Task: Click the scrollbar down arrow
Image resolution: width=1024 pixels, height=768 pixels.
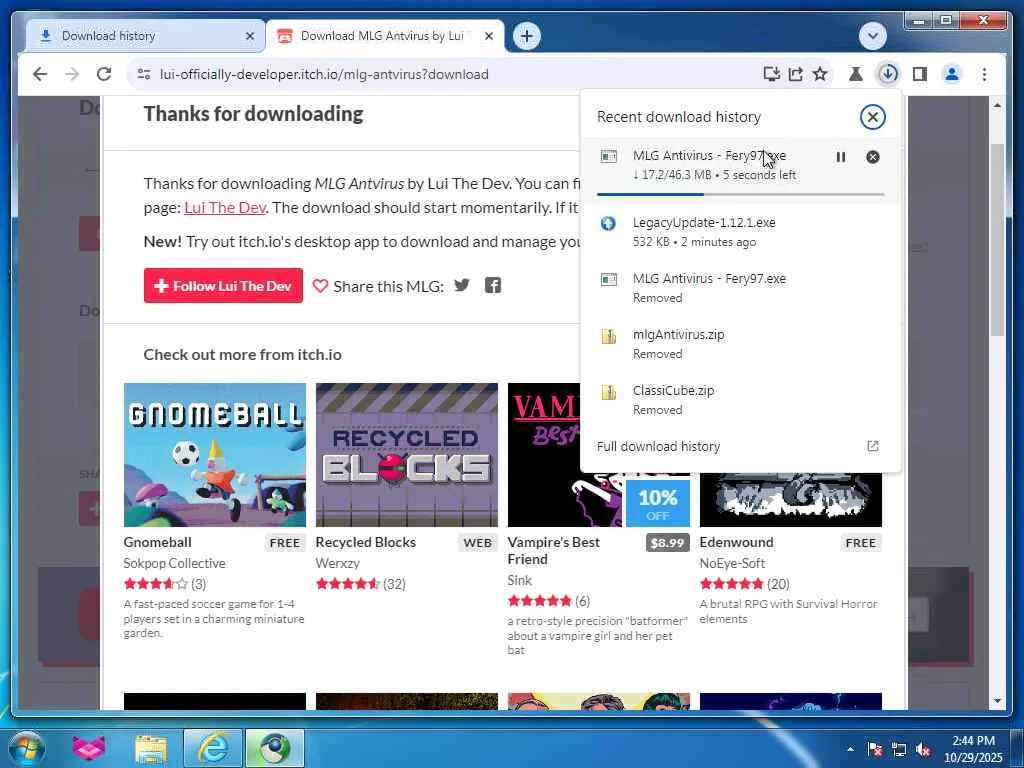Action: (997, 701)
